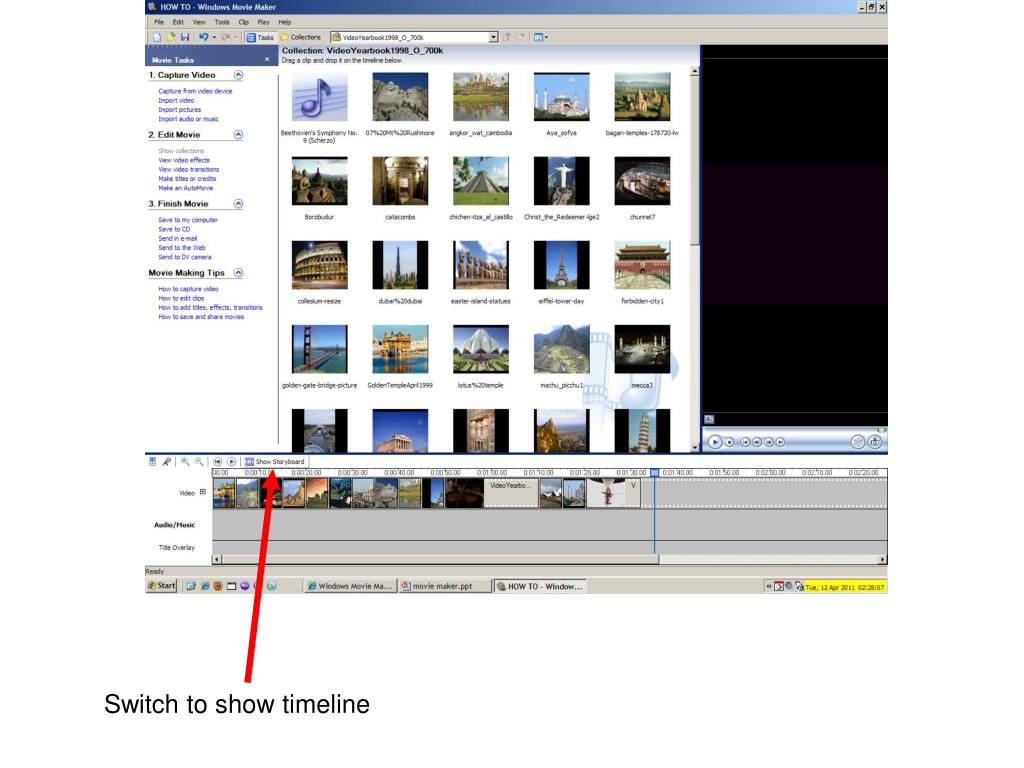
Task: Open the Play menu
Action: click(x=263, y=22)
